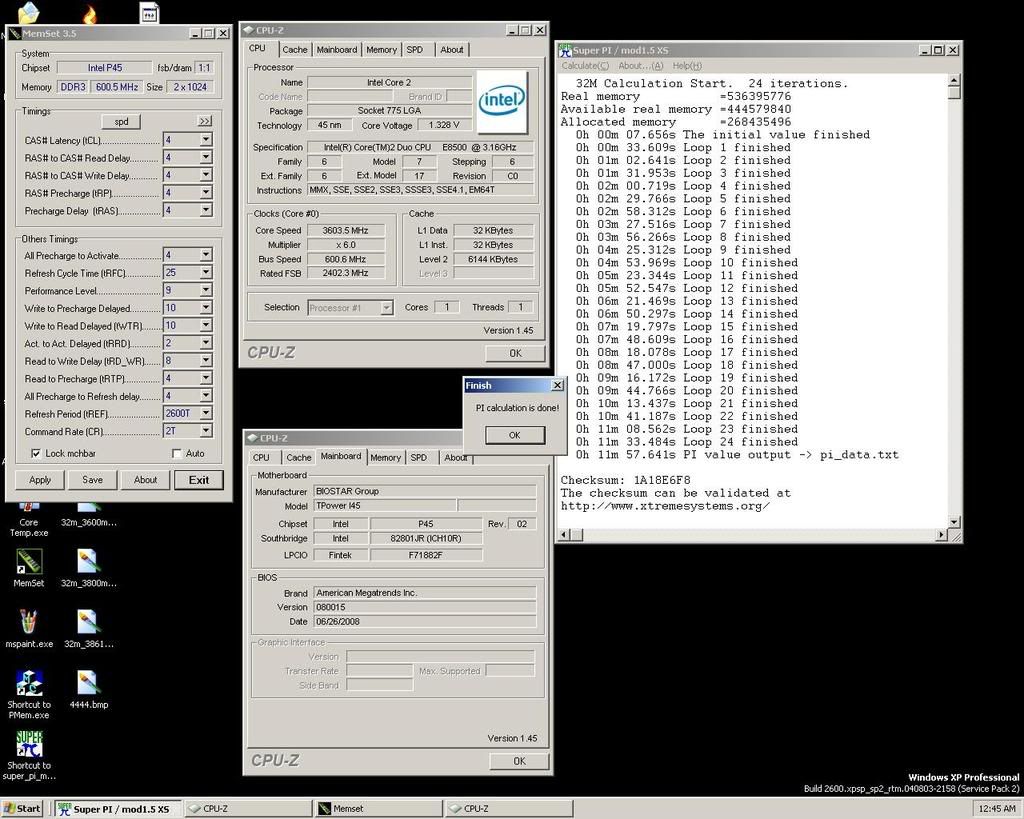This screenshot has width=1024, height=819.
Task: Click the Super PI vertical scrollbar up arrow
Action: (x=954, y=81)
